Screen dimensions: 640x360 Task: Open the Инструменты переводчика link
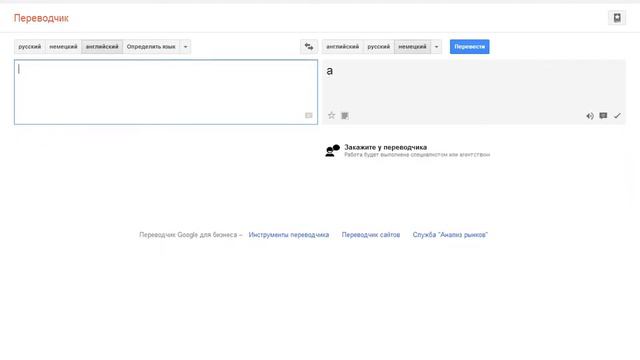tap(289, 235)
